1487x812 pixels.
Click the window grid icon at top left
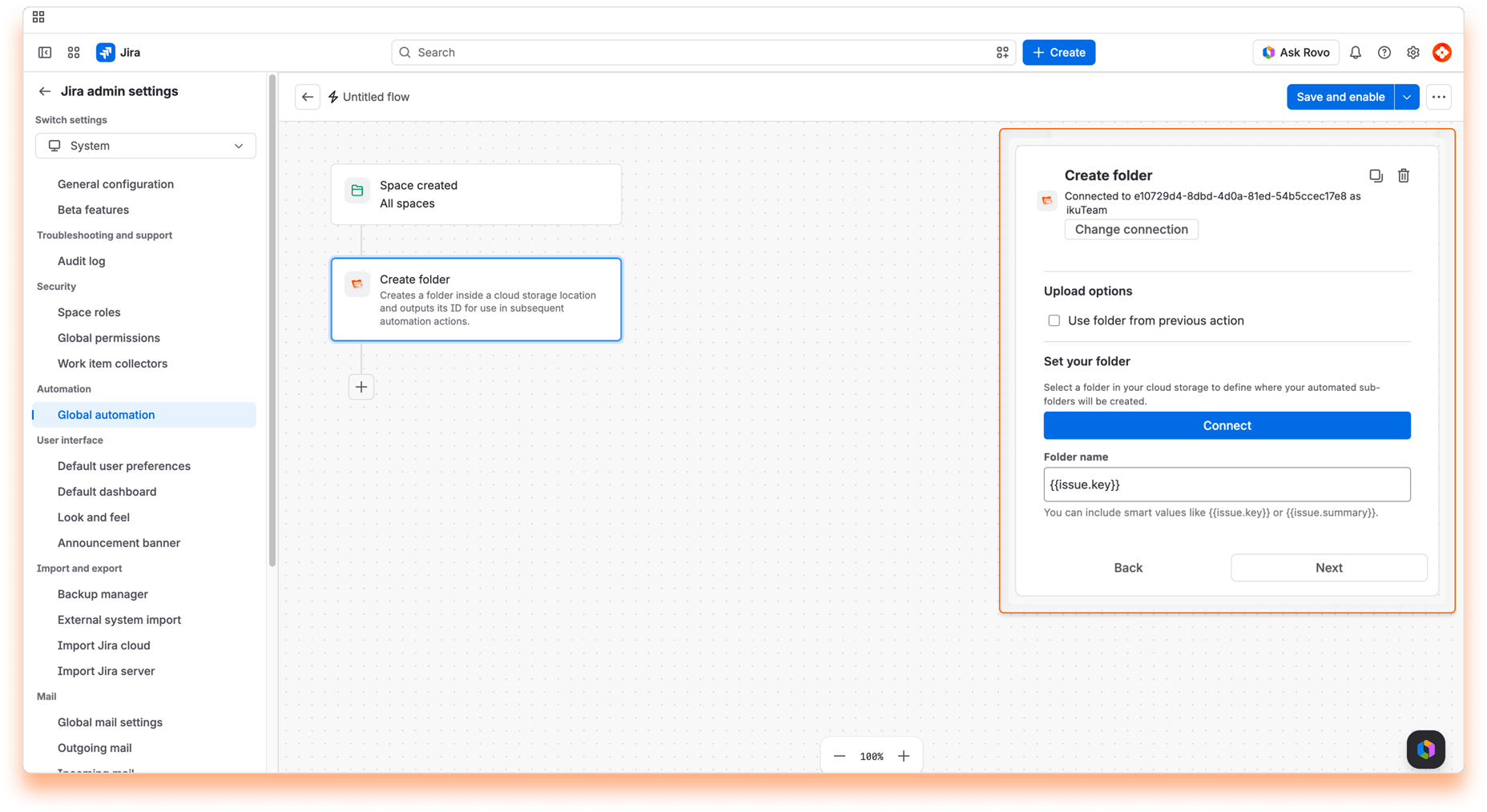click(x=38, y=17)
